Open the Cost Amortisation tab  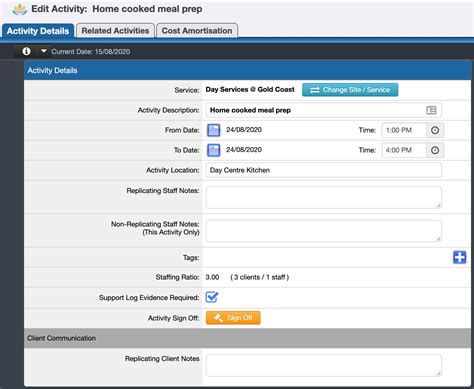(197, 31)
